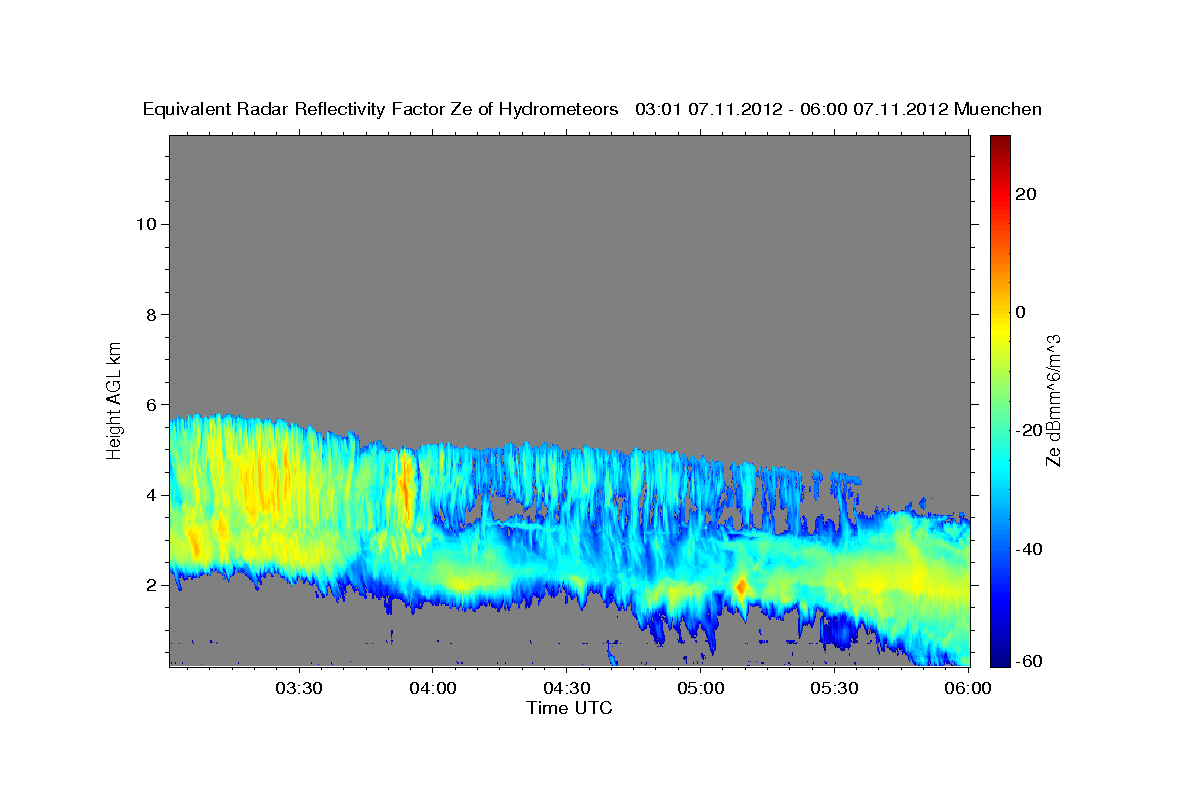Click the '05:00' time tick label
The height and width of the screenshot is (800, 1200).
pos(700,688)
